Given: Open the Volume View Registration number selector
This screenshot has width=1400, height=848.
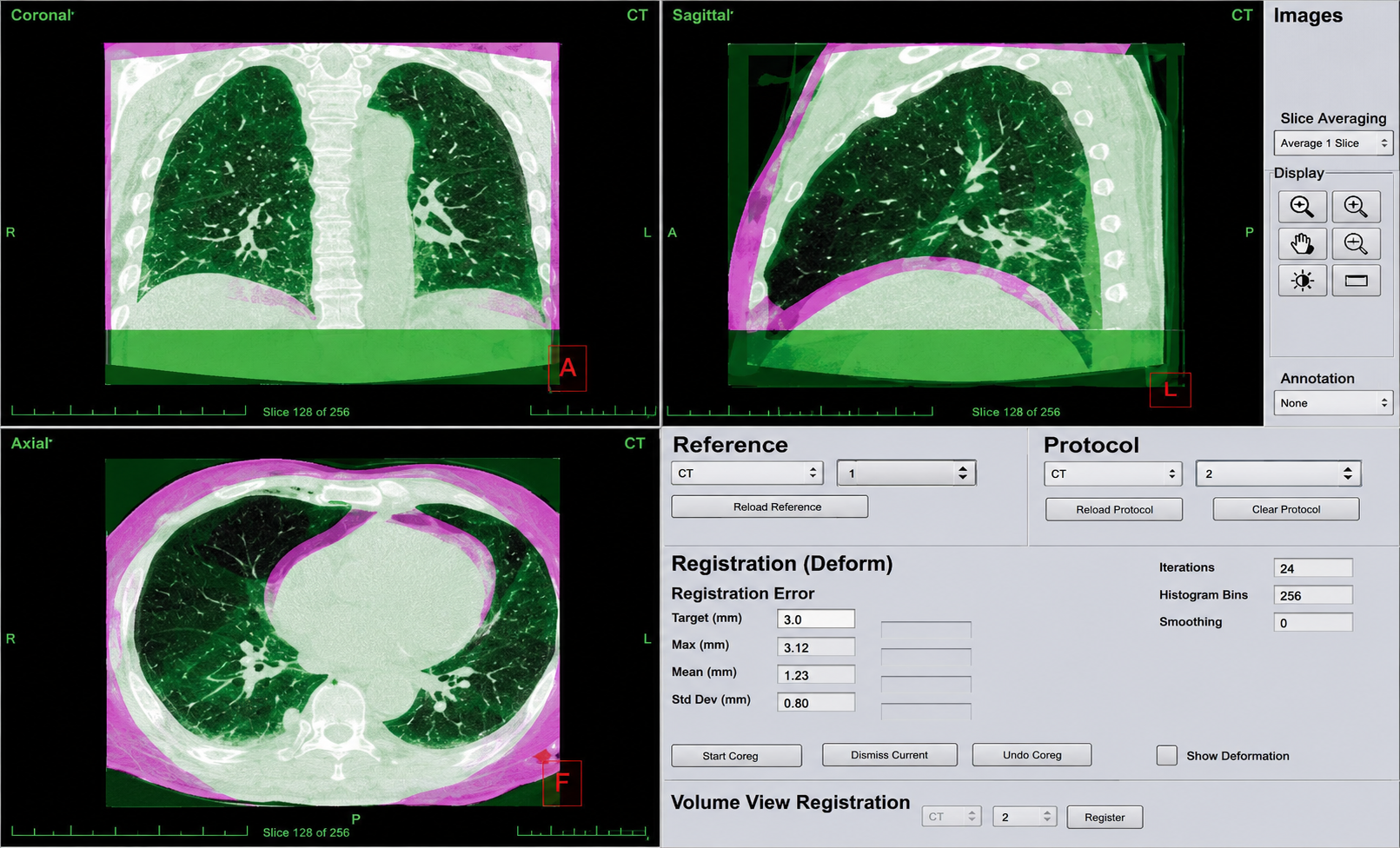Looking at the screenshot, I should tap(1025, 817).
